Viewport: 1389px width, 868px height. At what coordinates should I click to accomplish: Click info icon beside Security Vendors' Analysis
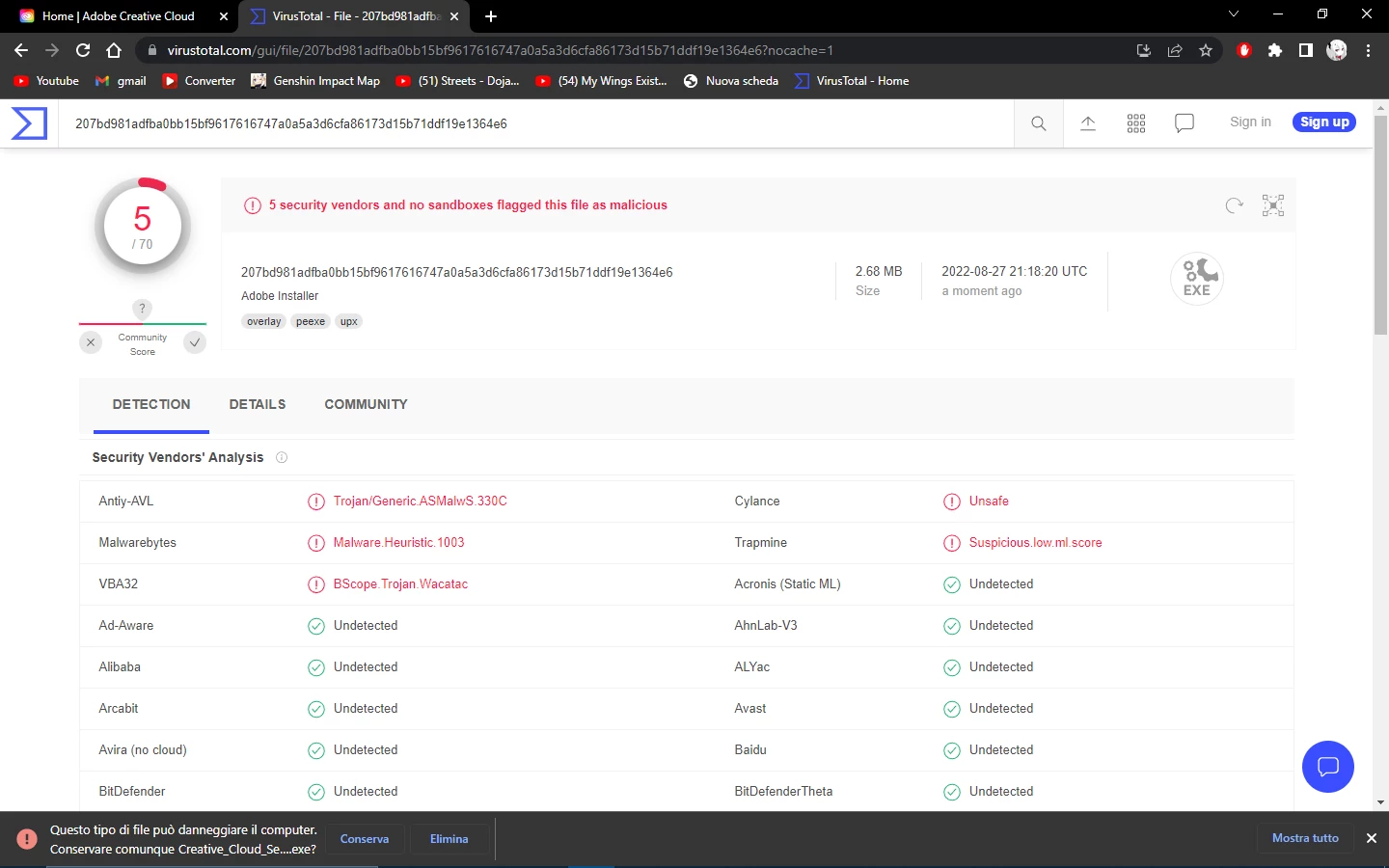282,457
